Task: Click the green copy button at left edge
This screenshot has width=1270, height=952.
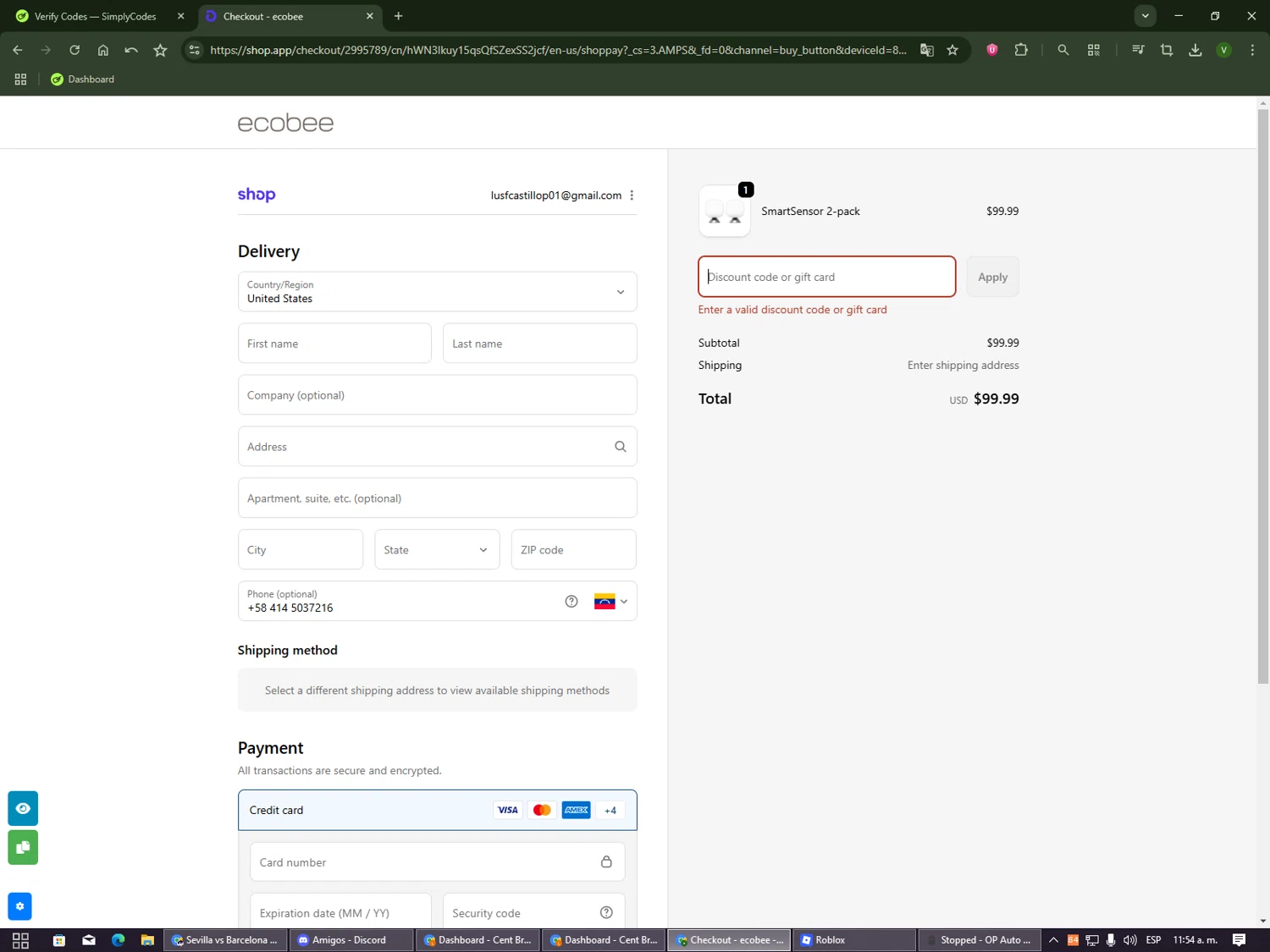Action: pyautogui.click(x=23, y=847)
